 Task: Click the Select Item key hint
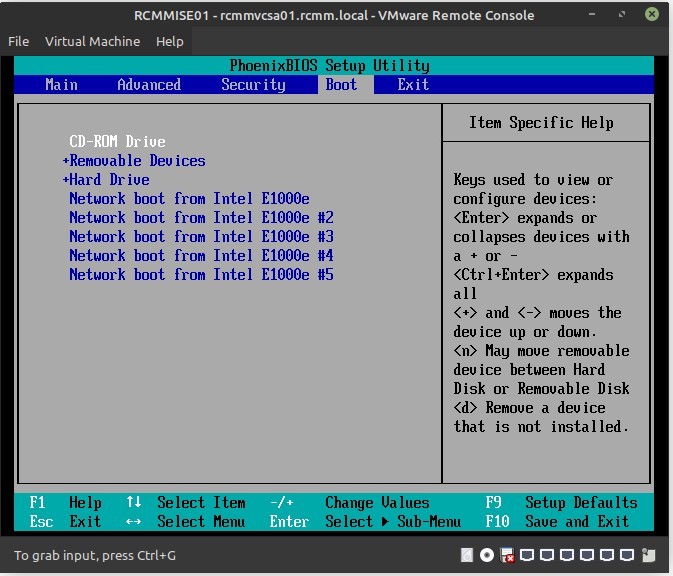(185, 502)
